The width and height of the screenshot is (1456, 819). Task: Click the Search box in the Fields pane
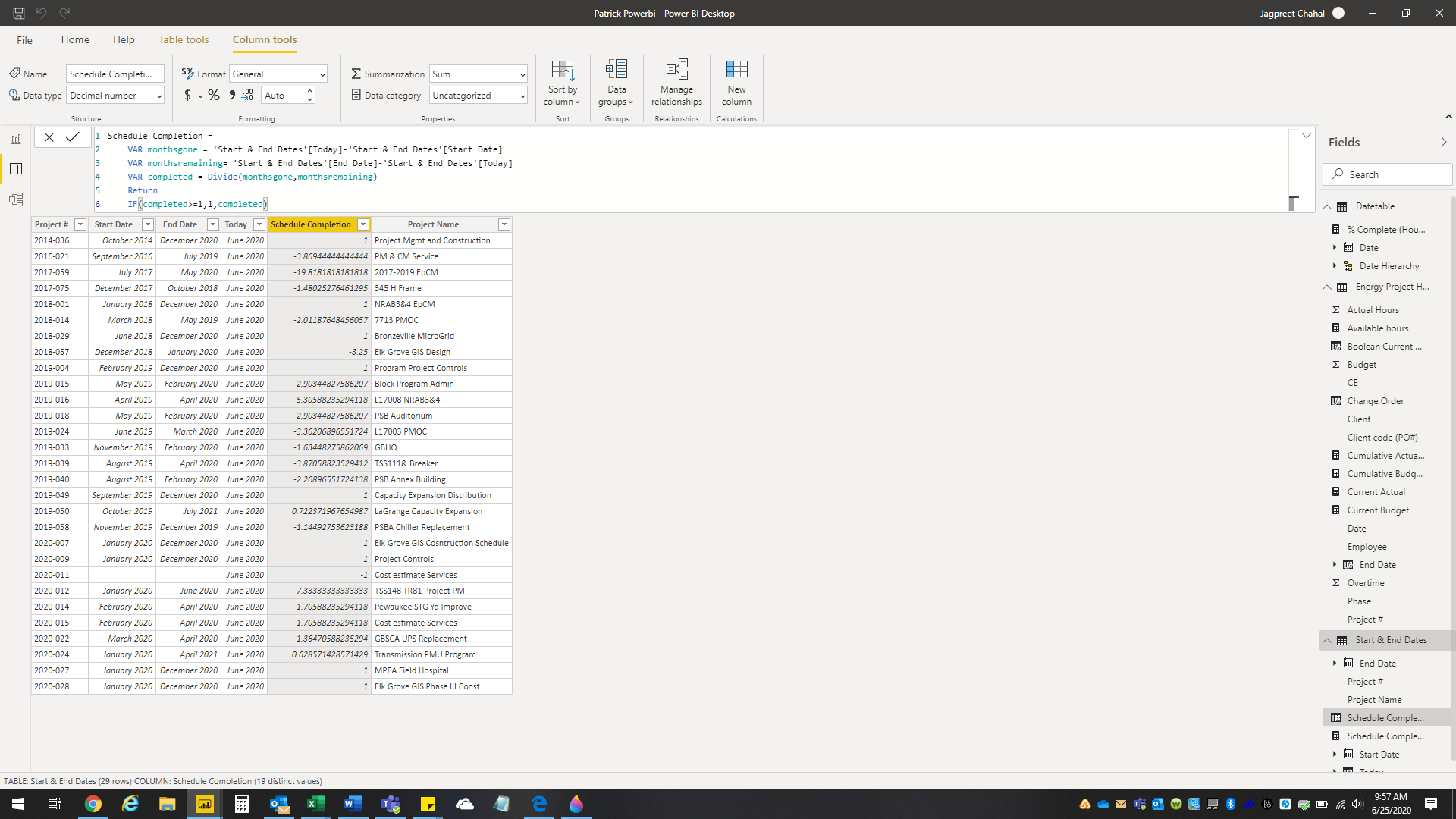(x=1387, y=174)
